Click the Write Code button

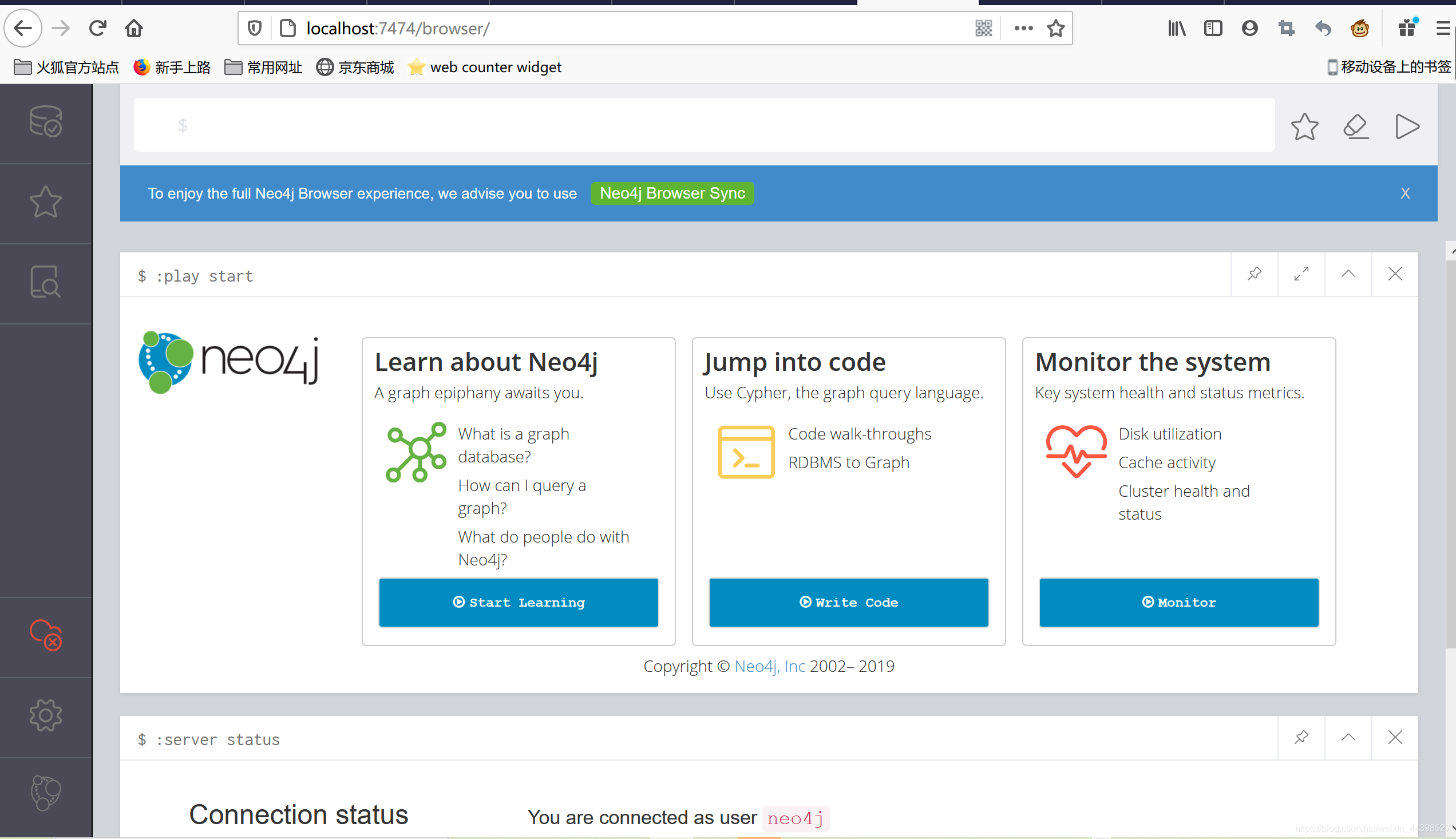[x=849, y=602]
